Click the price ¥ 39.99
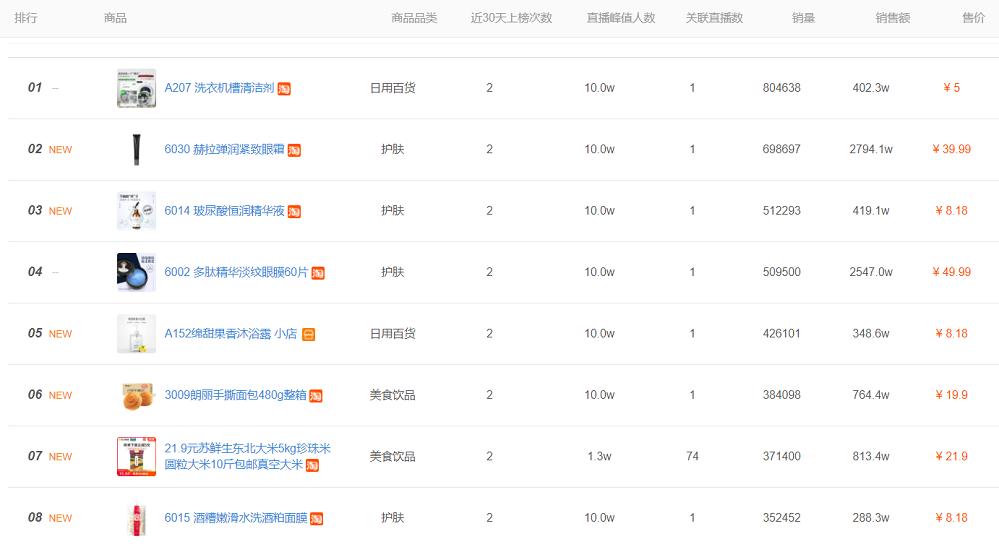The image size is (999, 547). click(951, 149)
